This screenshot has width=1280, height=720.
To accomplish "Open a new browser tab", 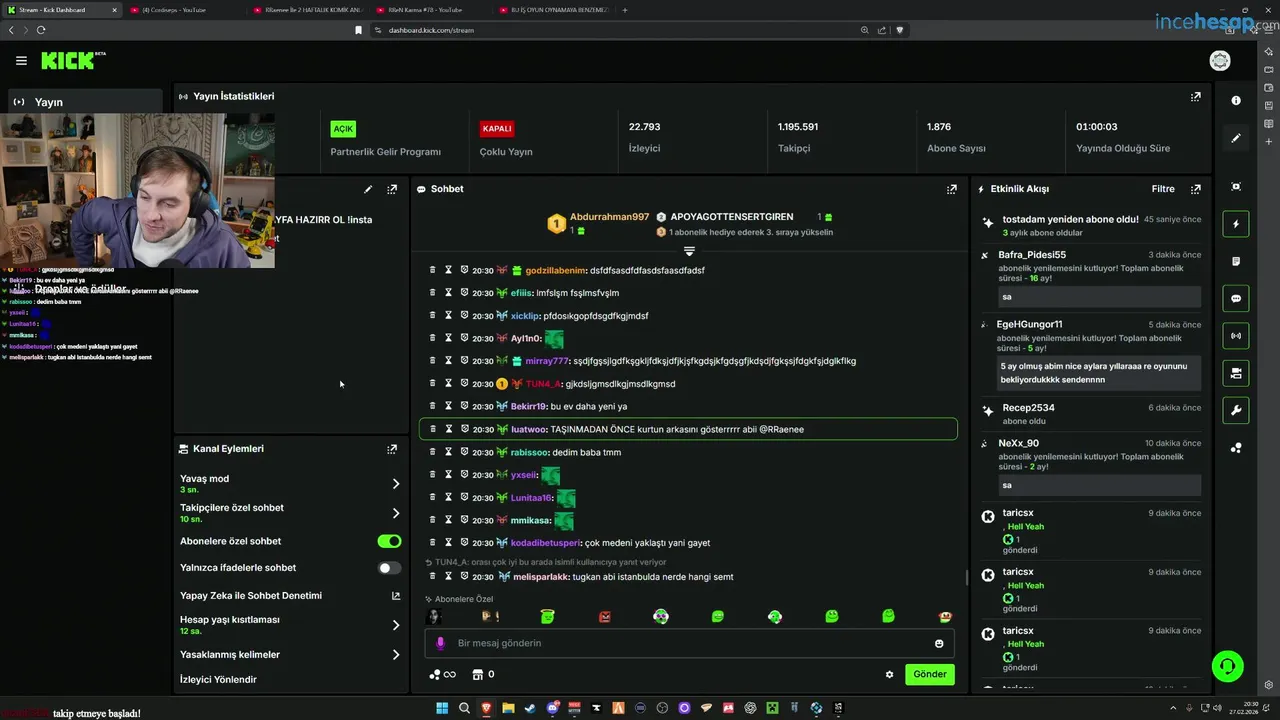I will point(625,10).
